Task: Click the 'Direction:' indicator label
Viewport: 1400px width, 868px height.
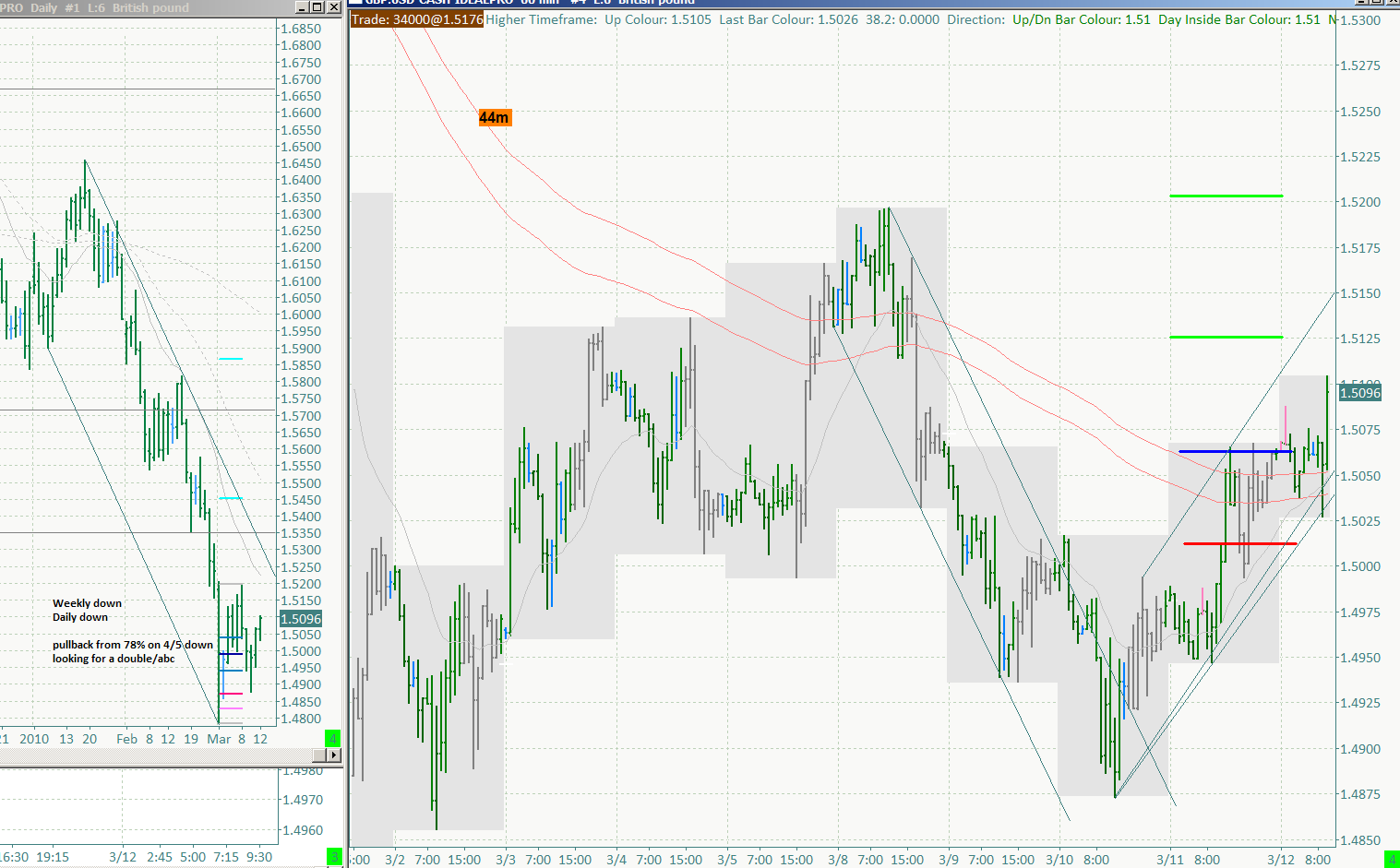Action: point(976,19)
